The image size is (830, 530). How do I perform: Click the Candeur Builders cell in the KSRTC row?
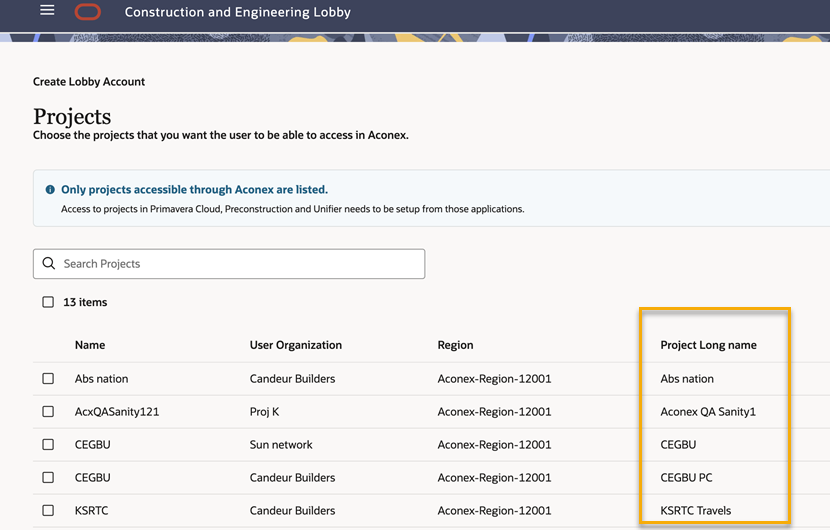tap(293, 510)
